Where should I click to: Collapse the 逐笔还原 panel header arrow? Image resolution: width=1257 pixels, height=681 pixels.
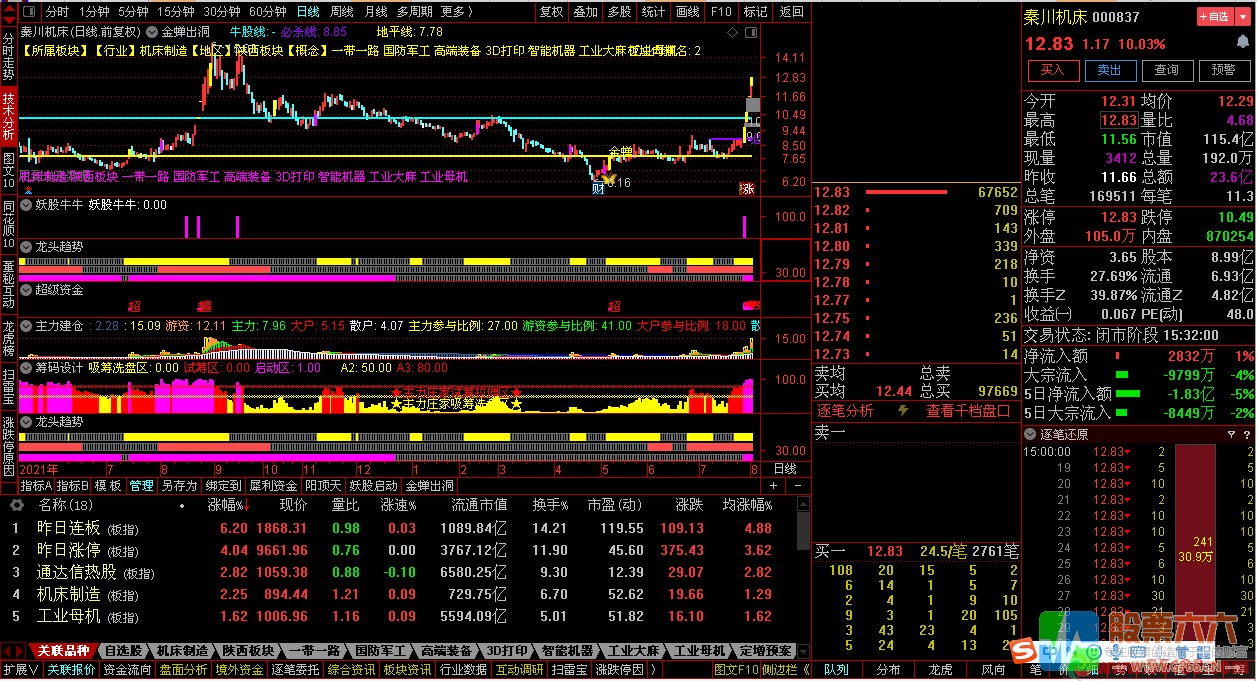pyautogui.click(x=1031, y=434)
